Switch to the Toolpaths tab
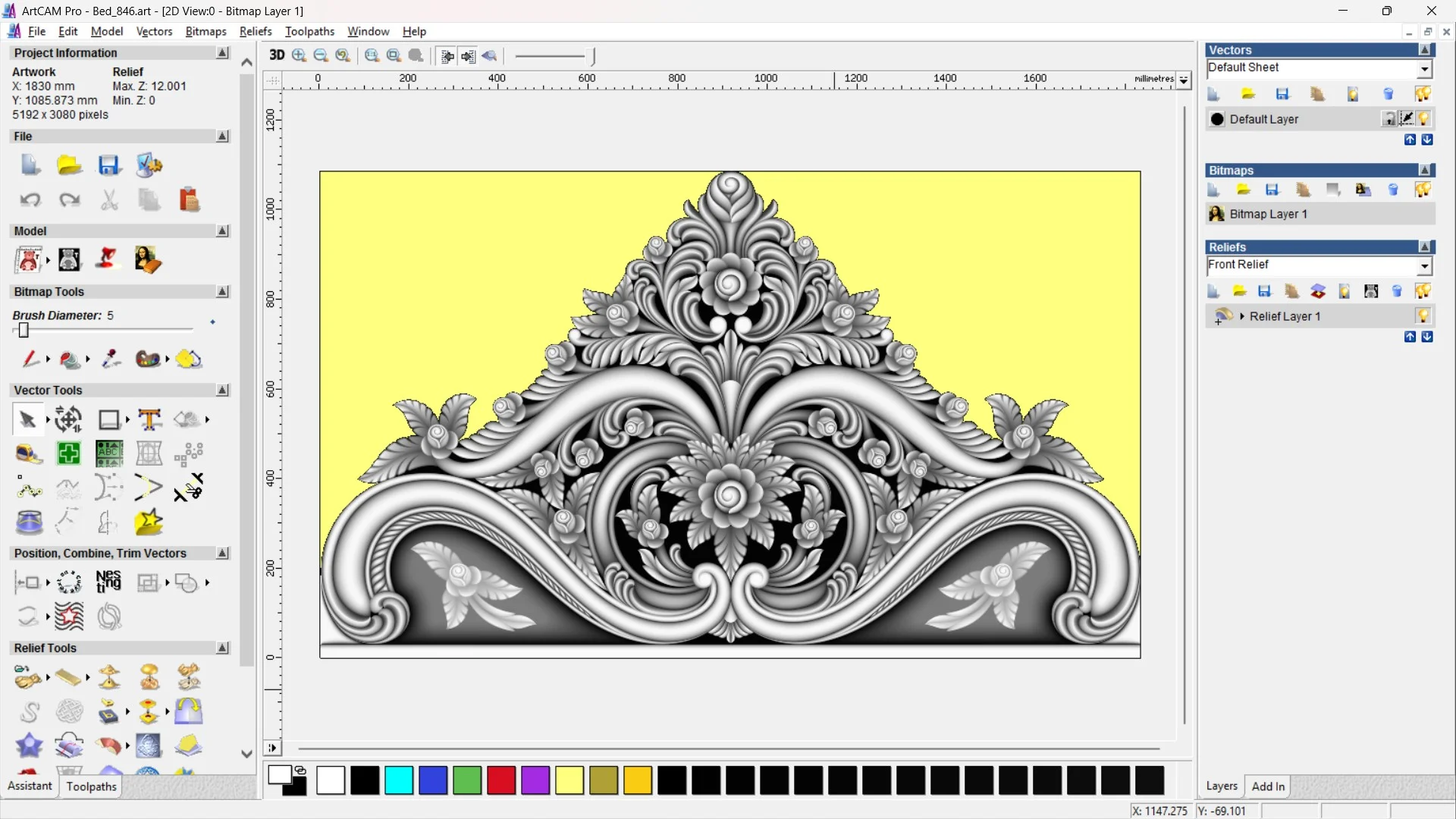Screen dimensions: 1456x819 [x=90, y=786]
